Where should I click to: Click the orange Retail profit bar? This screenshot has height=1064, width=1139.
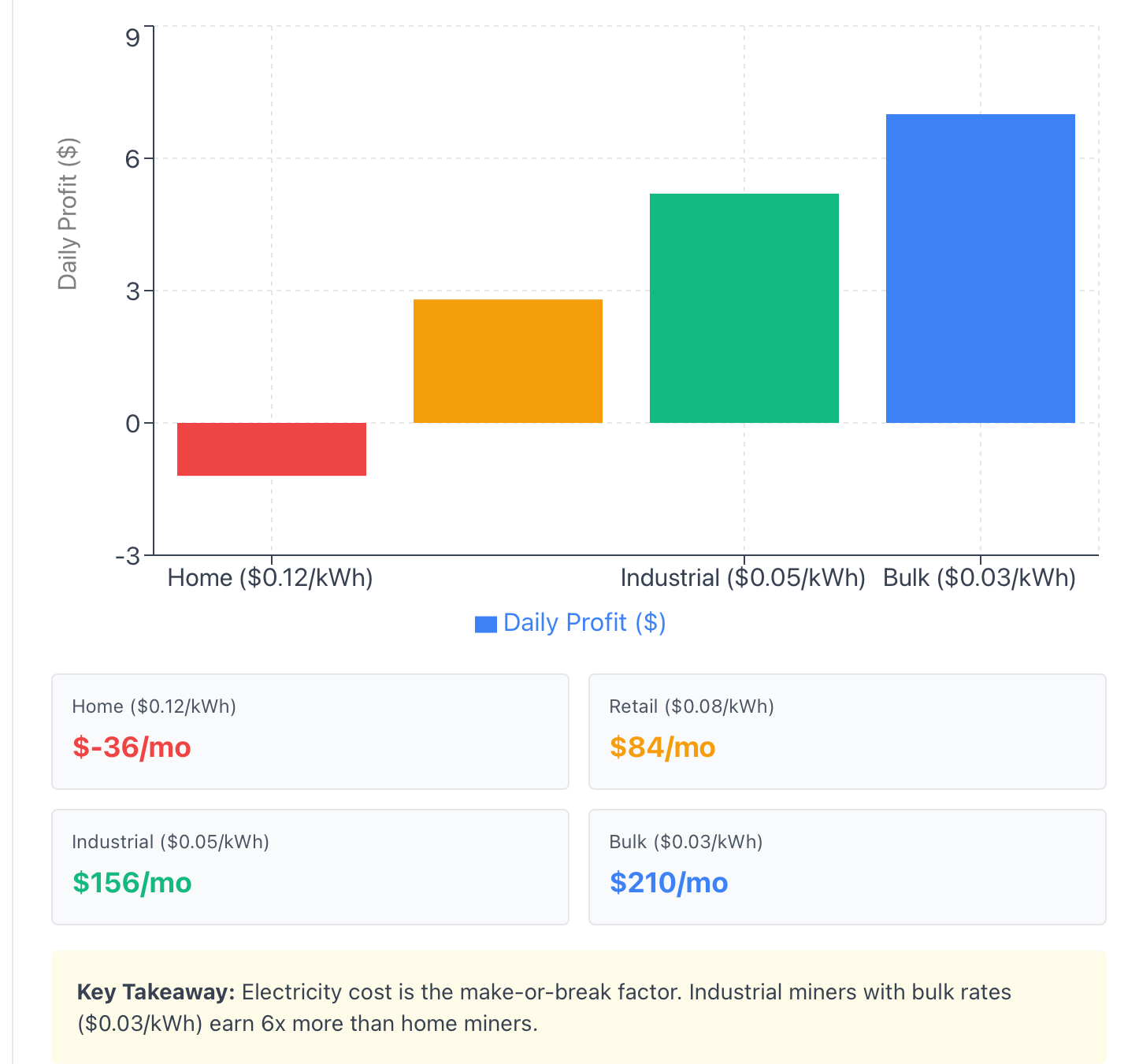tap(507, 361)
